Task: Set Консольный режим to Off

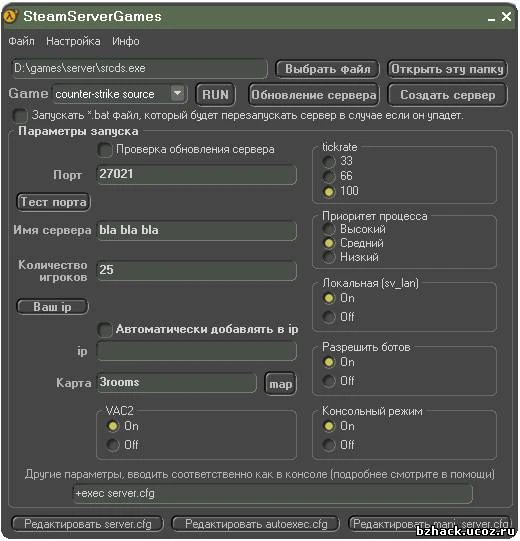Action: tap(329, 445)
